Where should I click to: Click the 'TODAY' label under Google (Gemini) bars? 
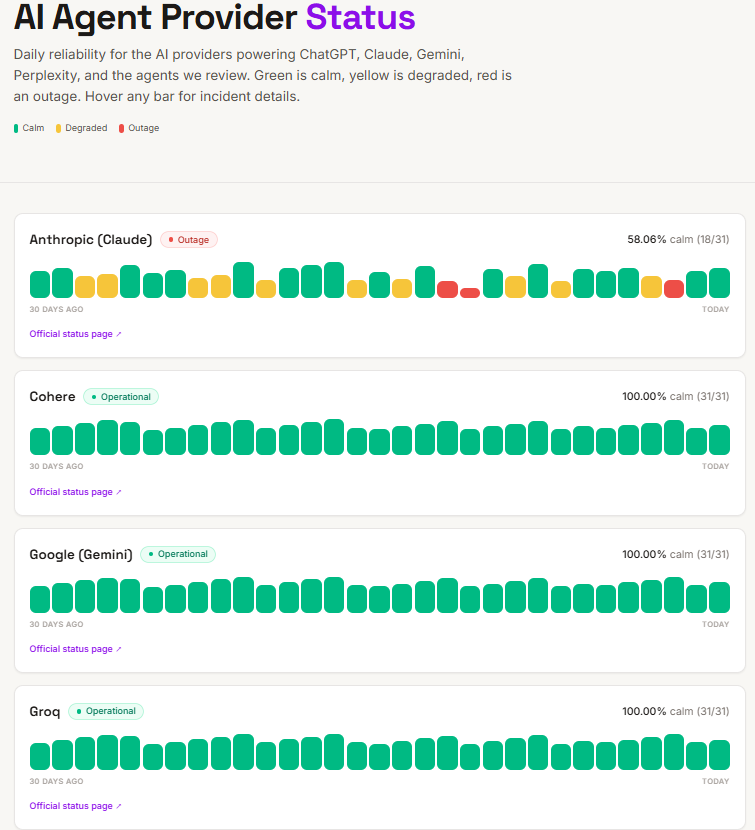pyautogui.click(x=716, y=624)
